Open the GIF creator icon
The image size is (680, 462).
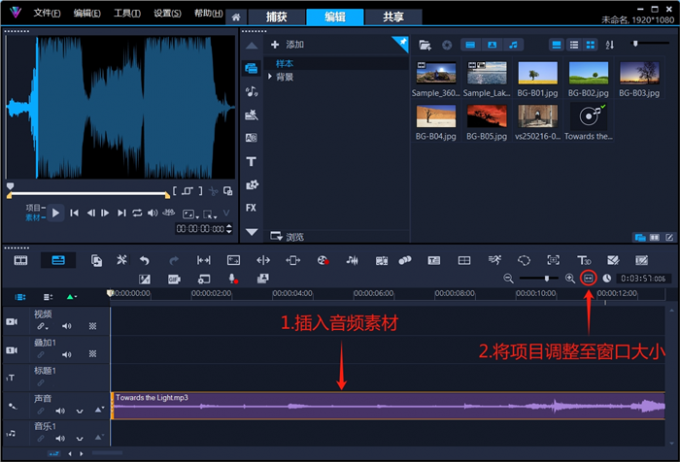(174, 279)
